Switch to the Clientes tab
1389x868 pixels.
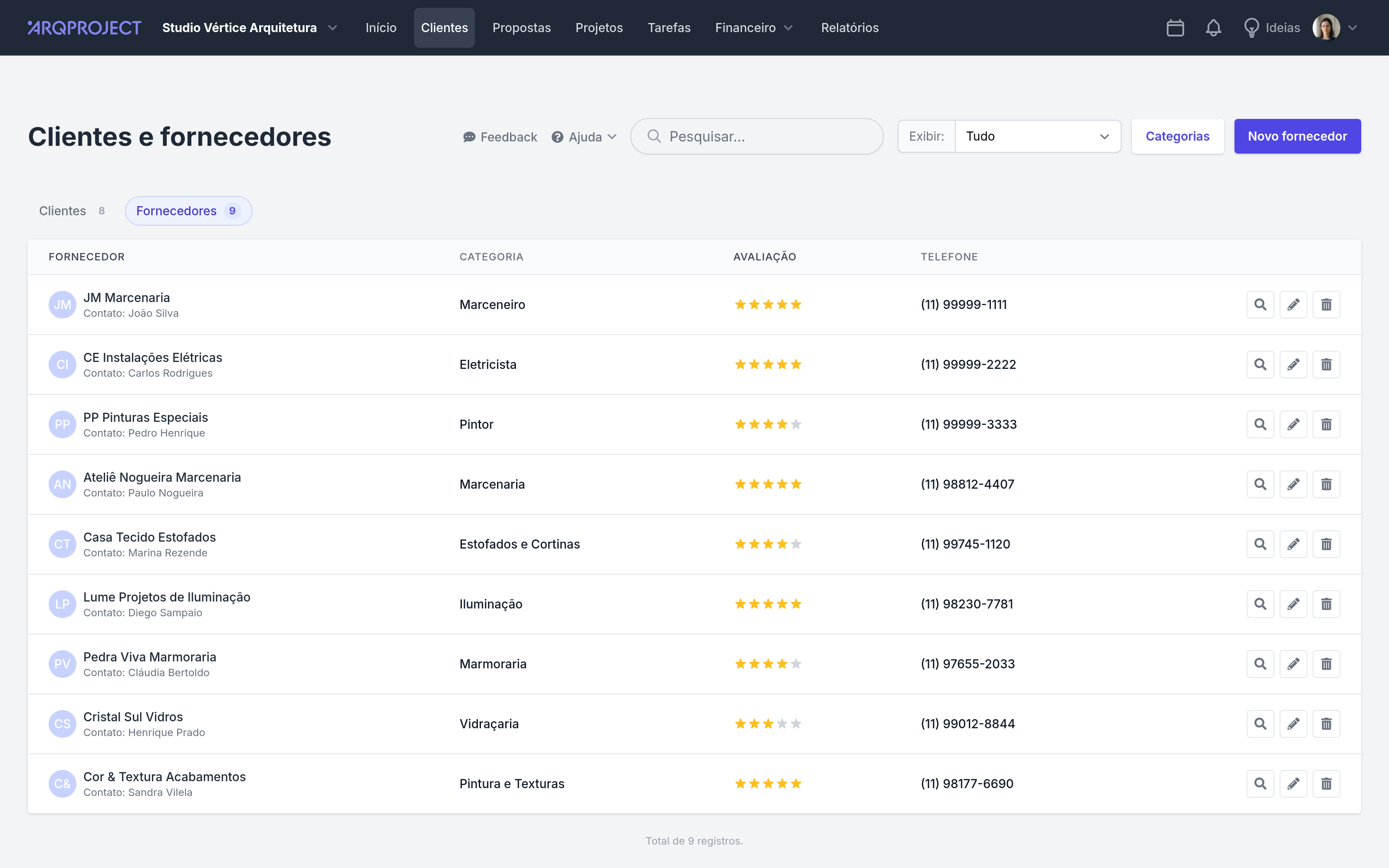point(72,210)
